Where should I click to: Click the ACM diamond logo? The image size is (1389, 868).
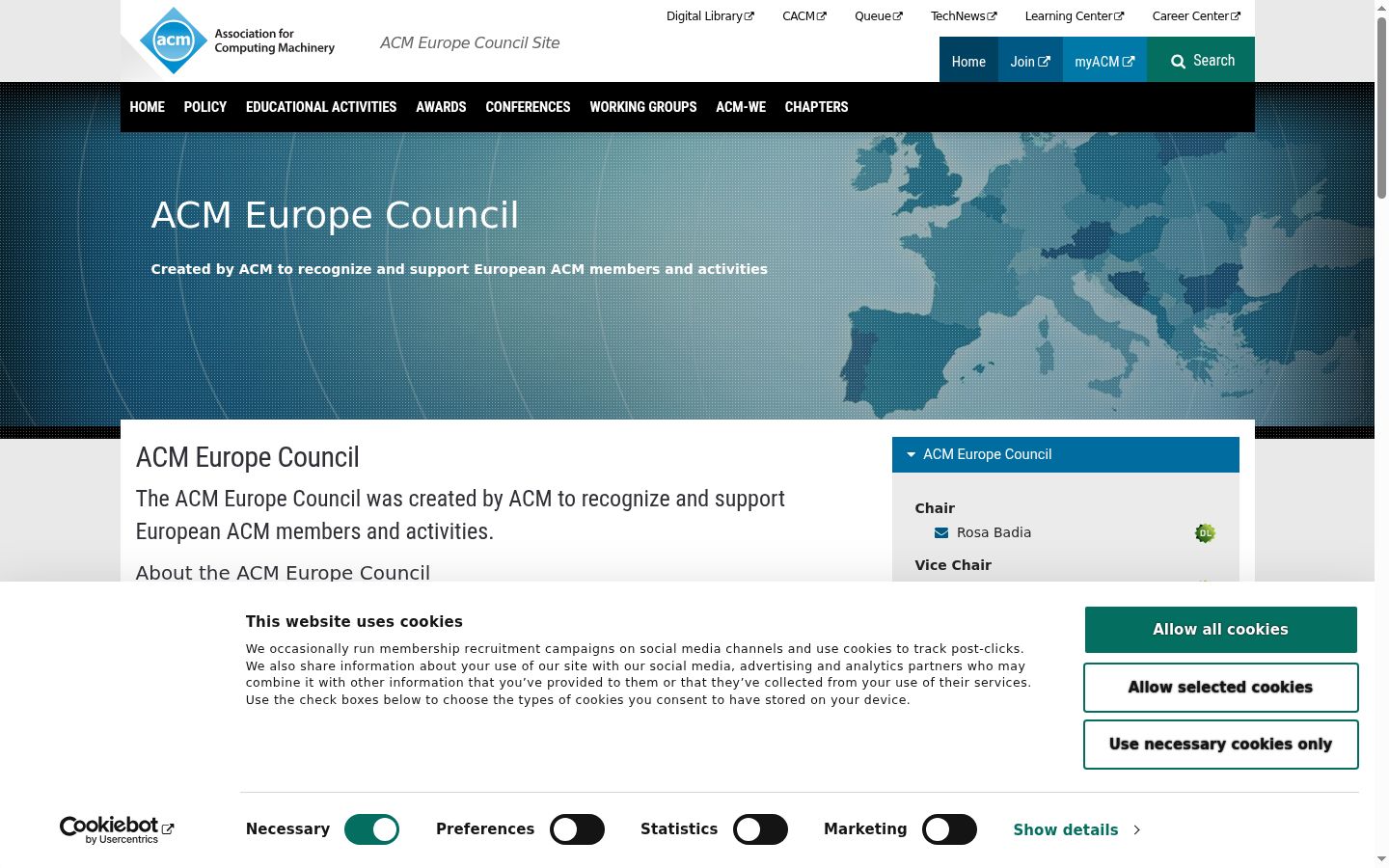[x=174, y=41]
